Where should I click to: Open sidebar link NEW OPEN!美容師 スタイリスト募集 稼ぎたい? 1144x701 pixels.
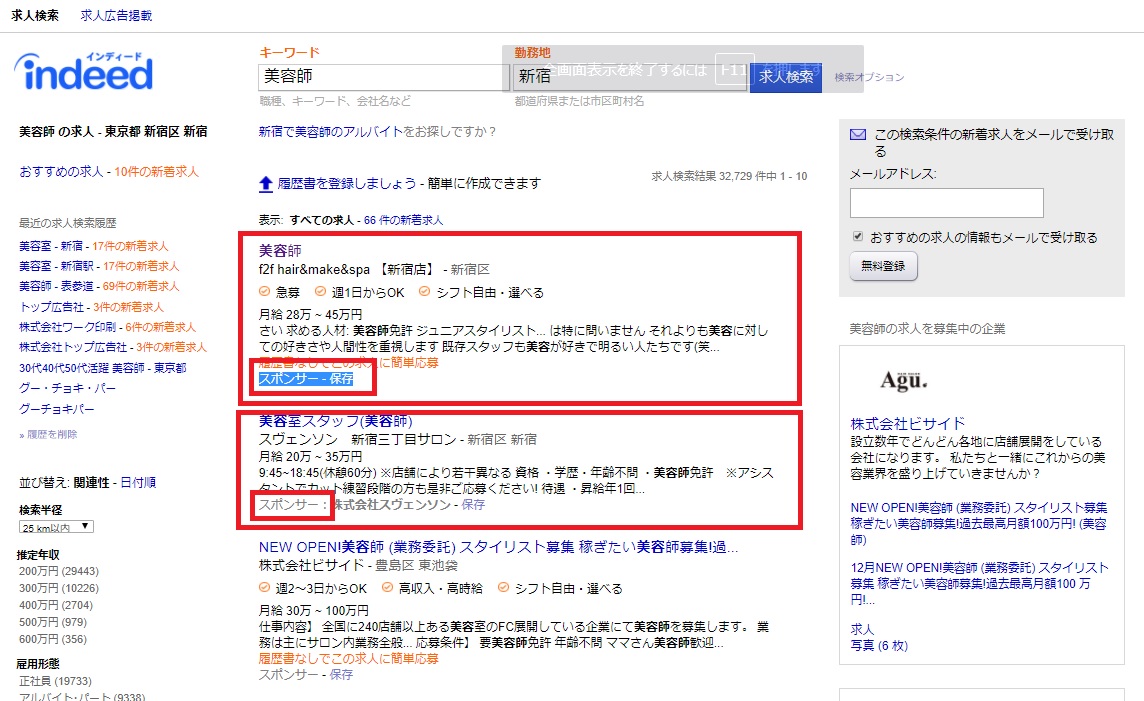click(x=979, y=524)
